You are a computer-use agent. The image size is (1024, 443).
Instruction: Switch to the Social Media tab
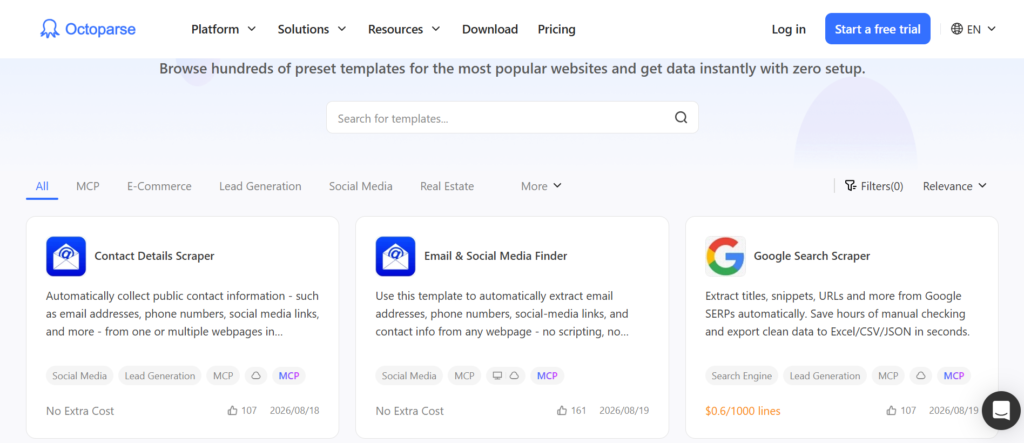point(360,186)
